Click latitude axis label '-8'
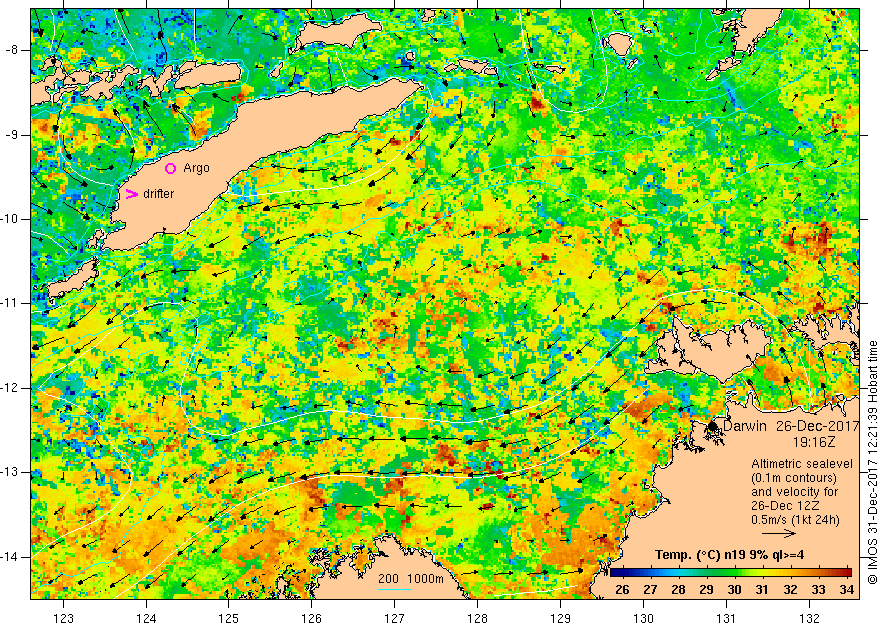The height and width of the screenshot is (630, 880). [11, 50]
